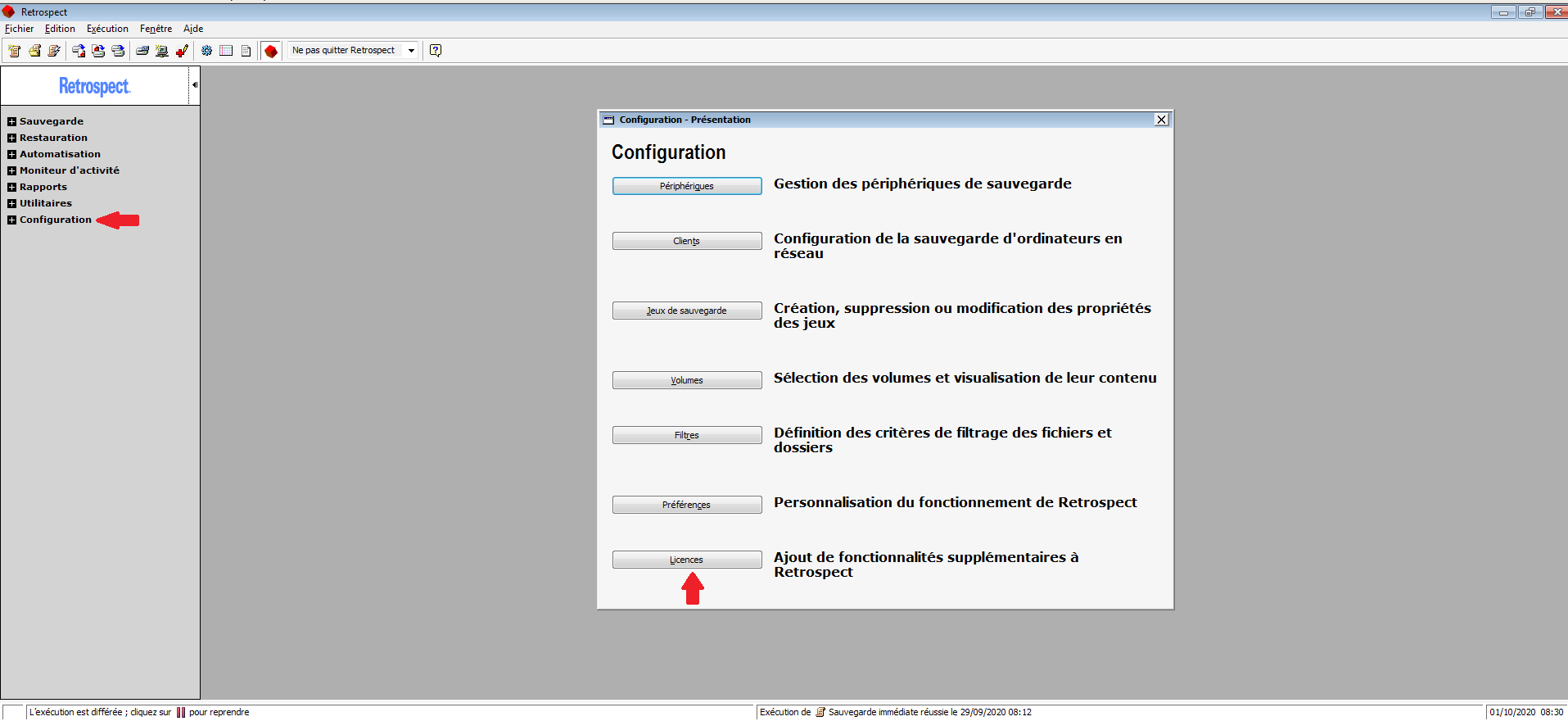1568x721 pixels.
Task: Click the calendar grid toolbar icon
Action: coord(226,51)
